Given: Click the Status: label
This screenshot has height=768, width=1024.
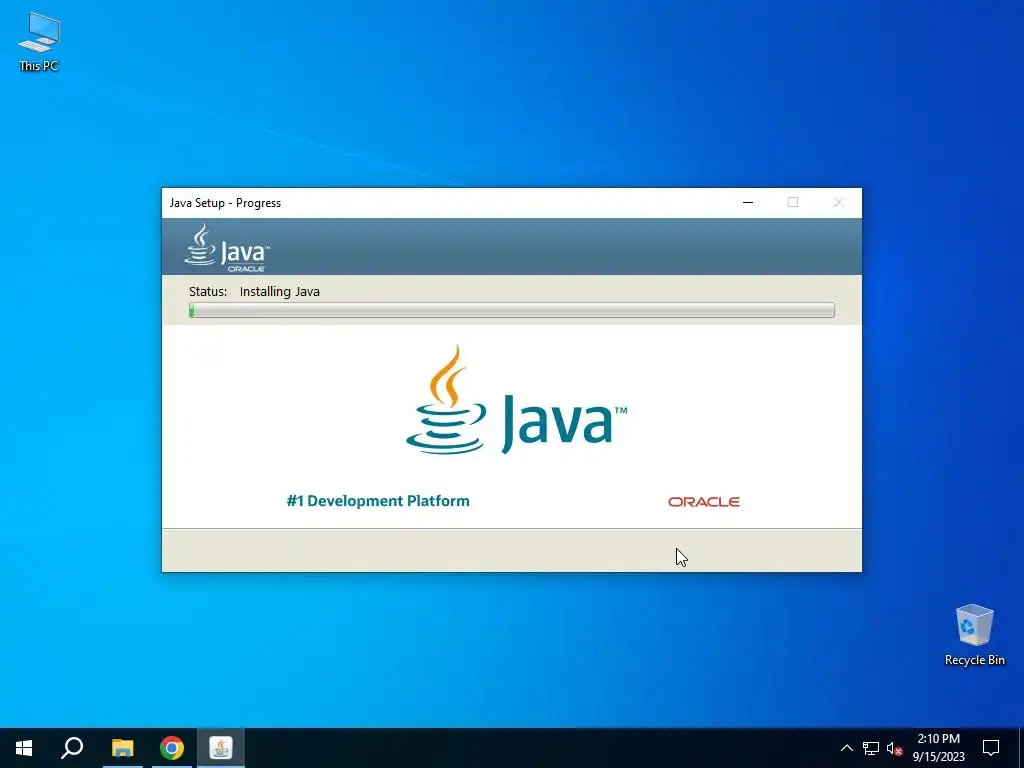Looking at the screenshot, I should click(x=208, y=291).
